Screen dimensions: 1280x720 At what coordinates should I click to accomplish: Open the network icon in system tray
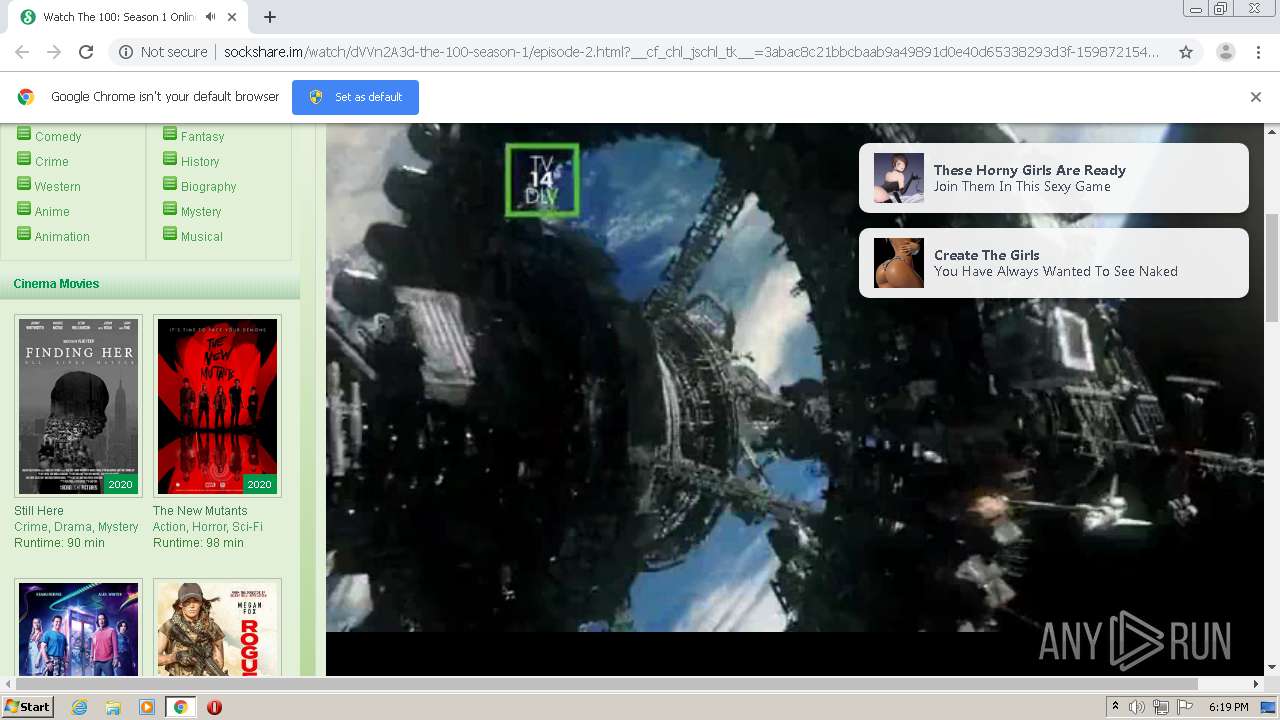tap(1161, 707)
